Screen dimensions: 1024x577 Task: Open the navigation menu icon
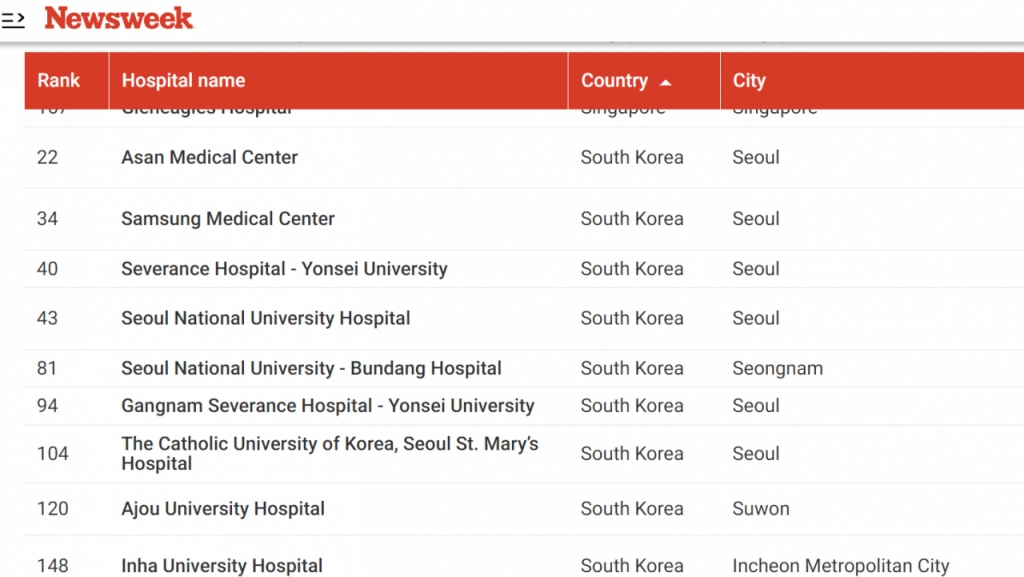pyautogui.click(x=13, y=18)
